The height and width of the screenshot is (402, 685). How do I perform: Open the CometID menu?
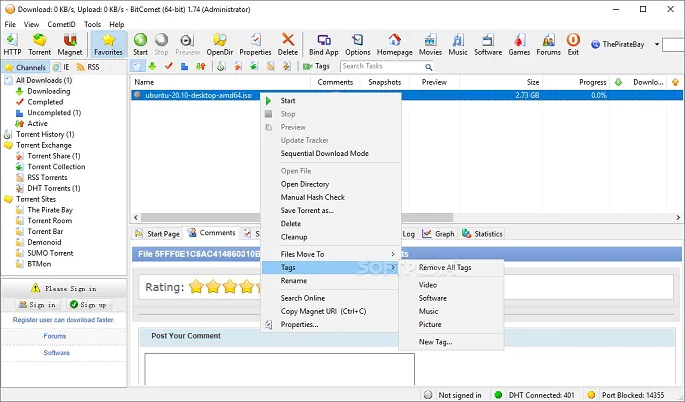pyautogui.click(x=61, y=24)
